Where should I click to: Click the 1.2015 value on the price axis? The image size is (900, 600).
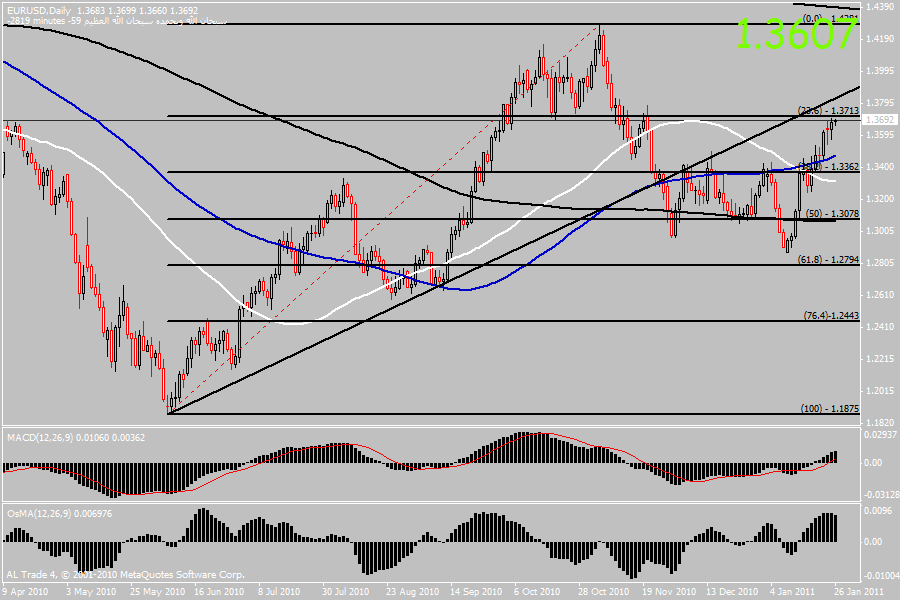pyautogui.click(x=881, y=390)
